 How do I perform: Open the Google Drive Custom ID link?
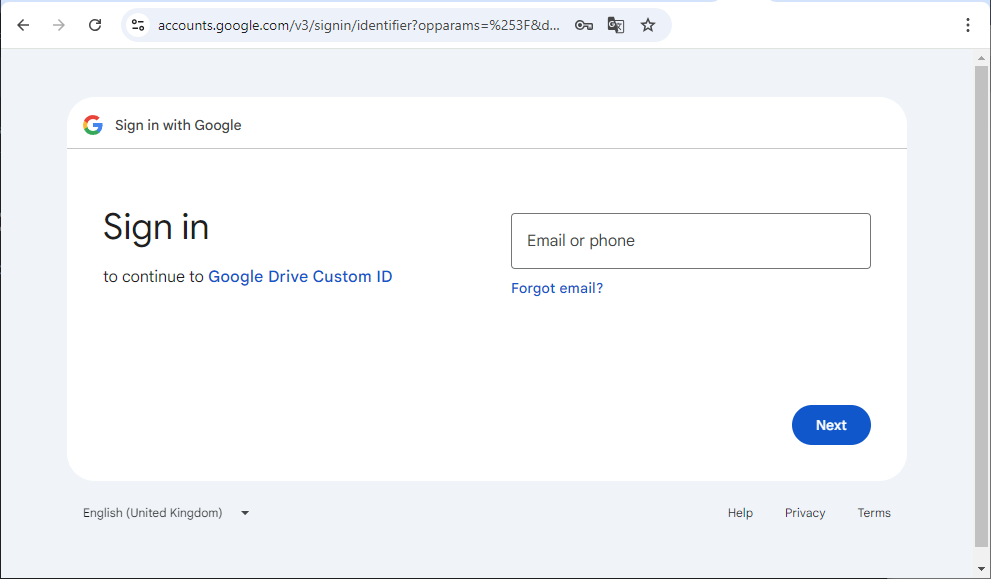pyautogui.click(x=300, y=277)
